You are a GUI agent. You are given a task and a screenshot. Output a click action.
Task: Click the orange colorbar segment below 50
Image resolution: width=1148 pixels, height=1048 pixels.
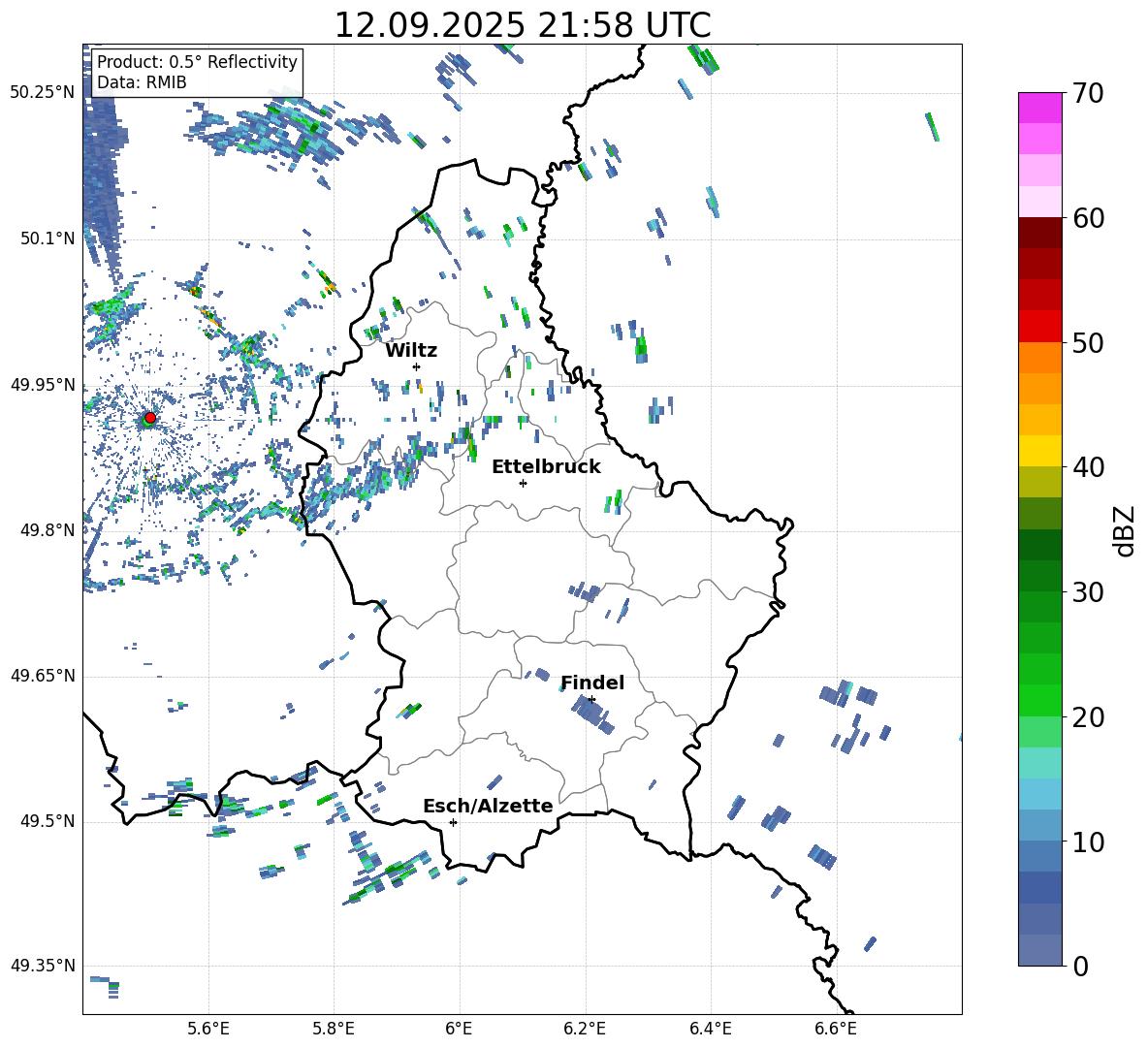1040,357
